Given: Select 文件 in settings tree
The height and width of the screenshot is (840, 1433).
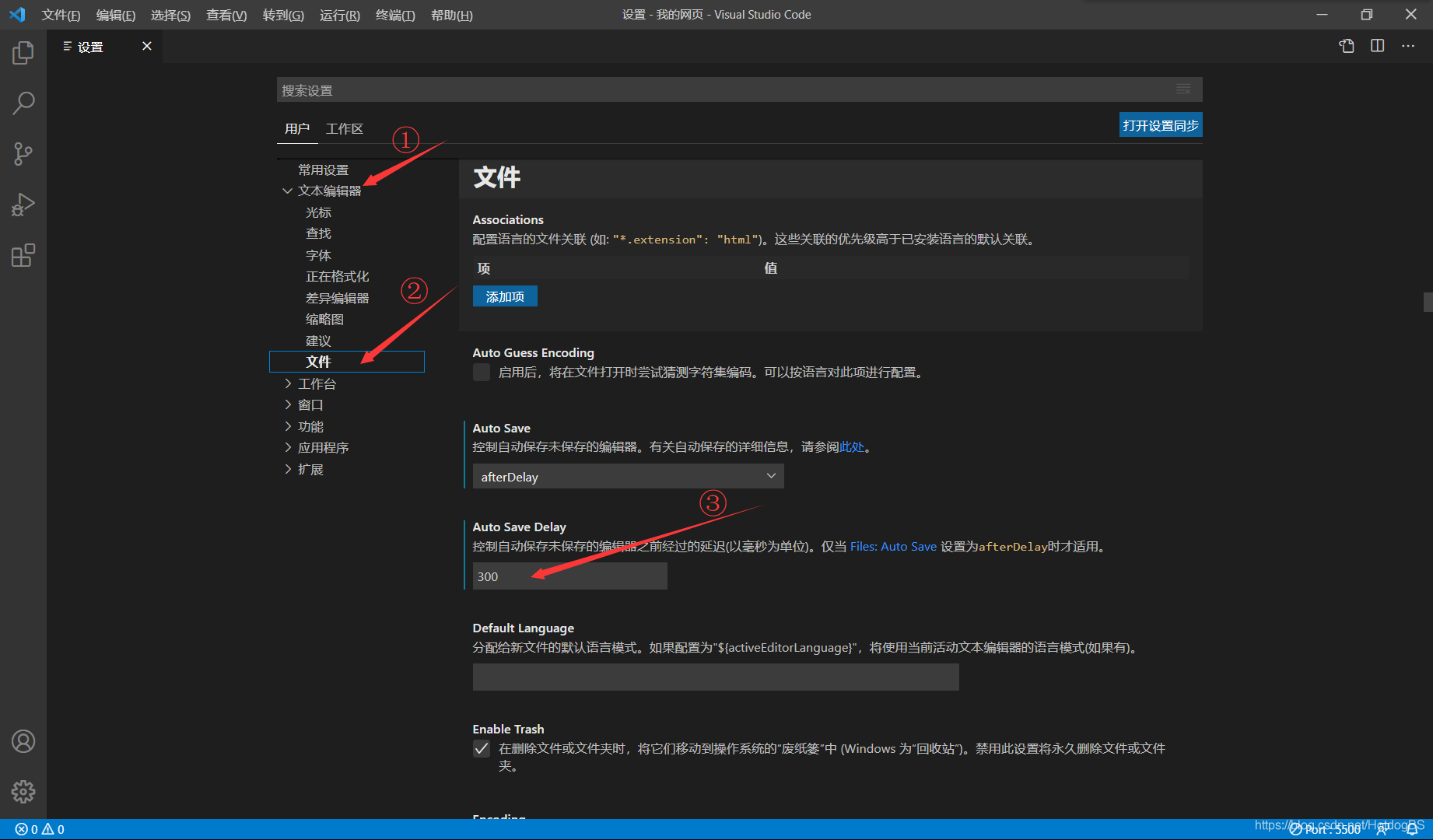Looking at the screenshot, I should click(x=347, y=362).
